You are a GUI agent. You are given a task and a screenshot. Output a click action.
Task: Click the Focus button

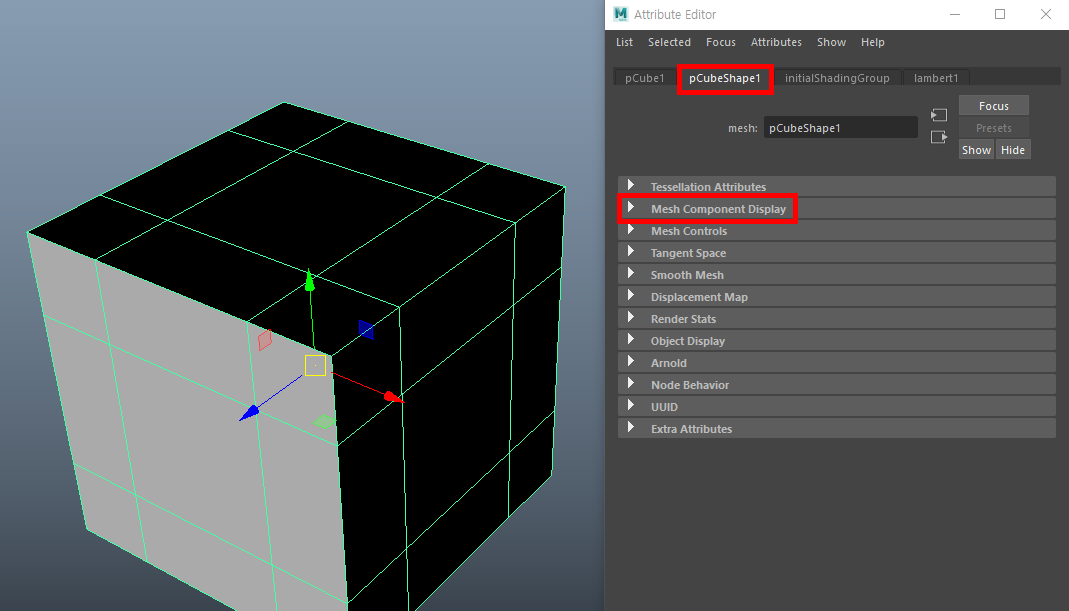(993, 106)
